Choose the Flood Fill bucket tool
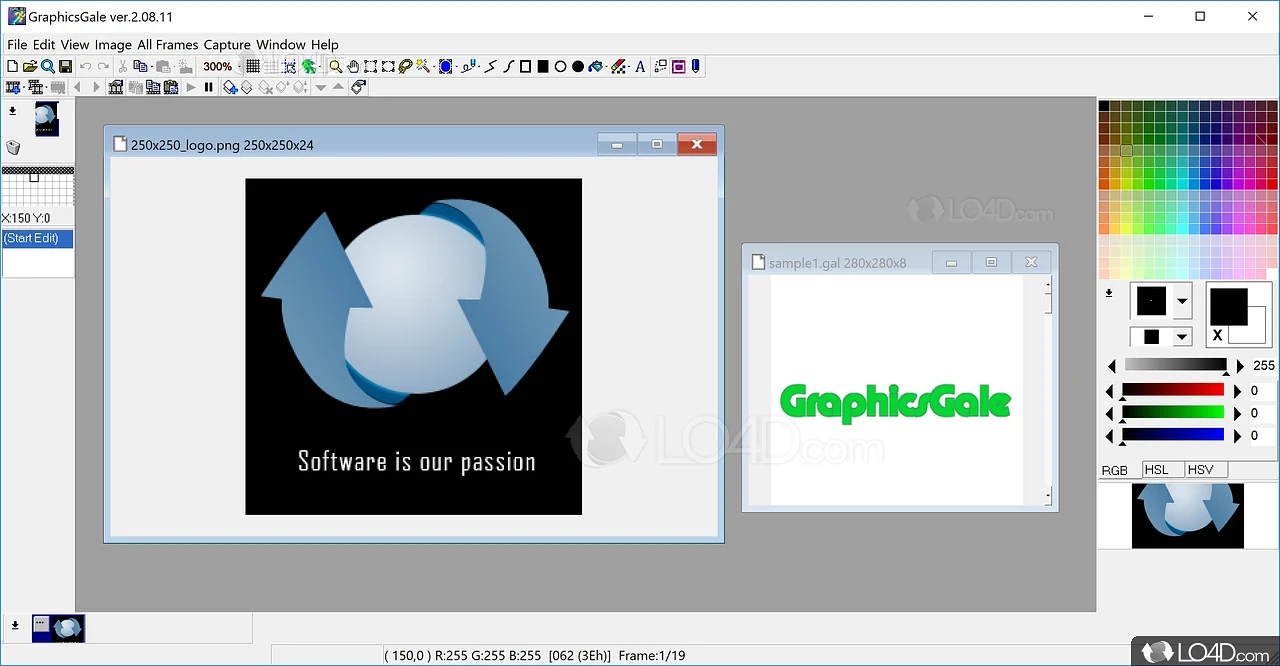Screen dimensions: 1280x666 596,67
